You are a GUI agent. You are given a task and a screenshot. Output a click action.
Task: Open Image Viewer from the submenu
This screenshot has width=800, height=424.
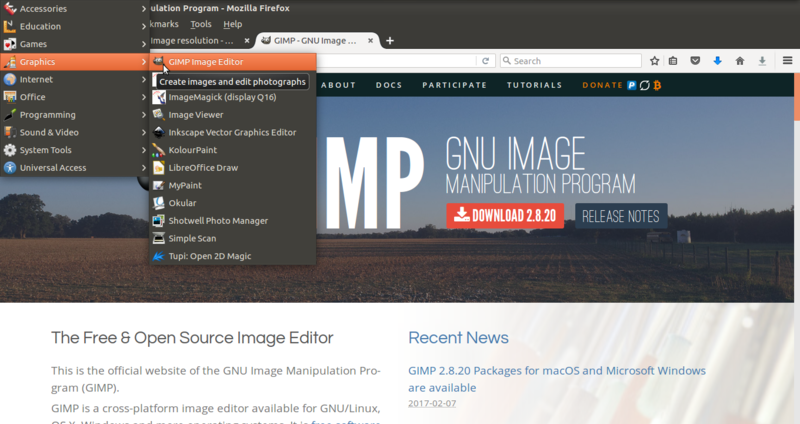[233, 115]
